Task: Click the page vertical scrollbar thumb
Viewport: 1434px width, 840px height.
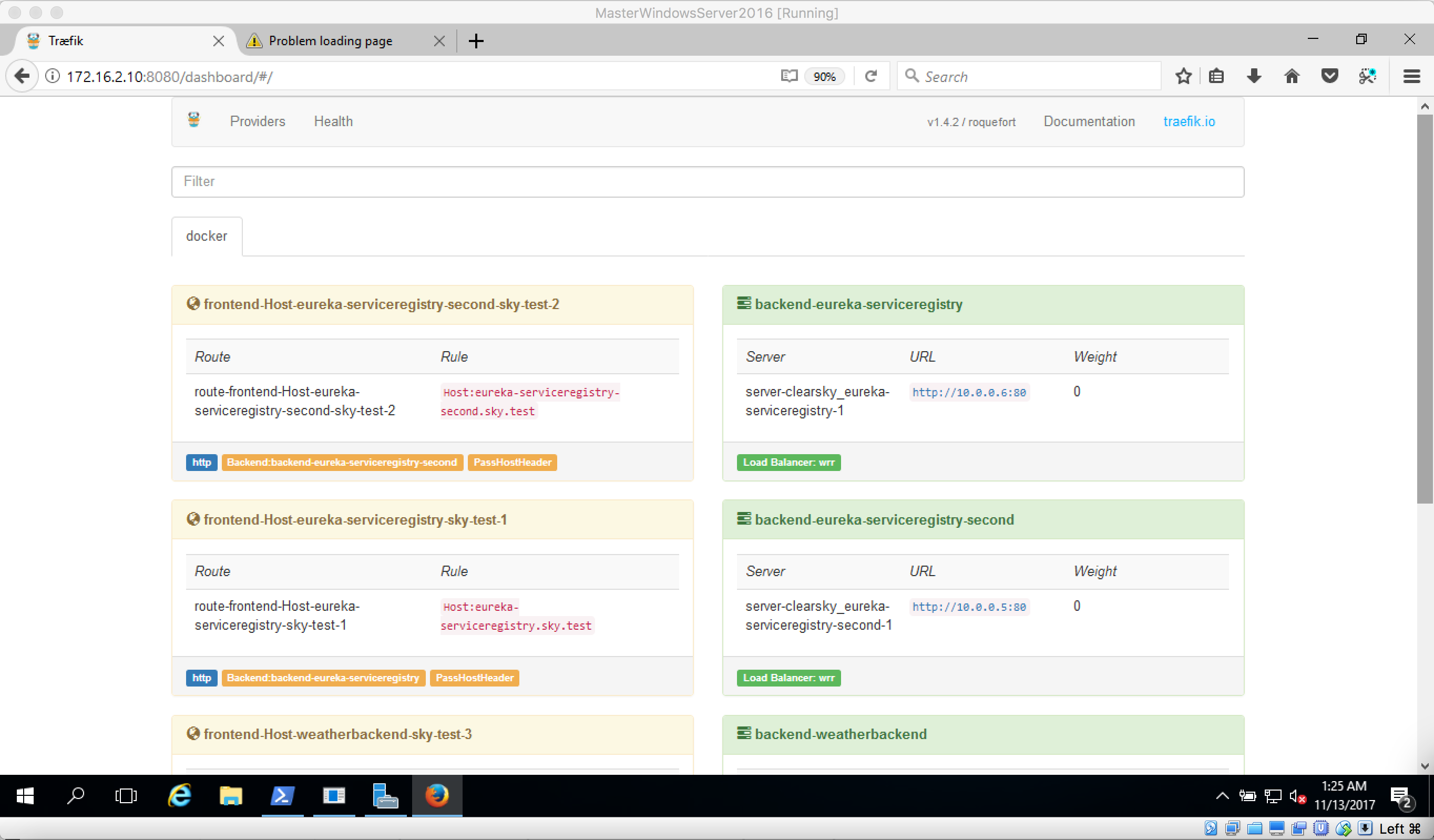Action: coord(1424,308)
